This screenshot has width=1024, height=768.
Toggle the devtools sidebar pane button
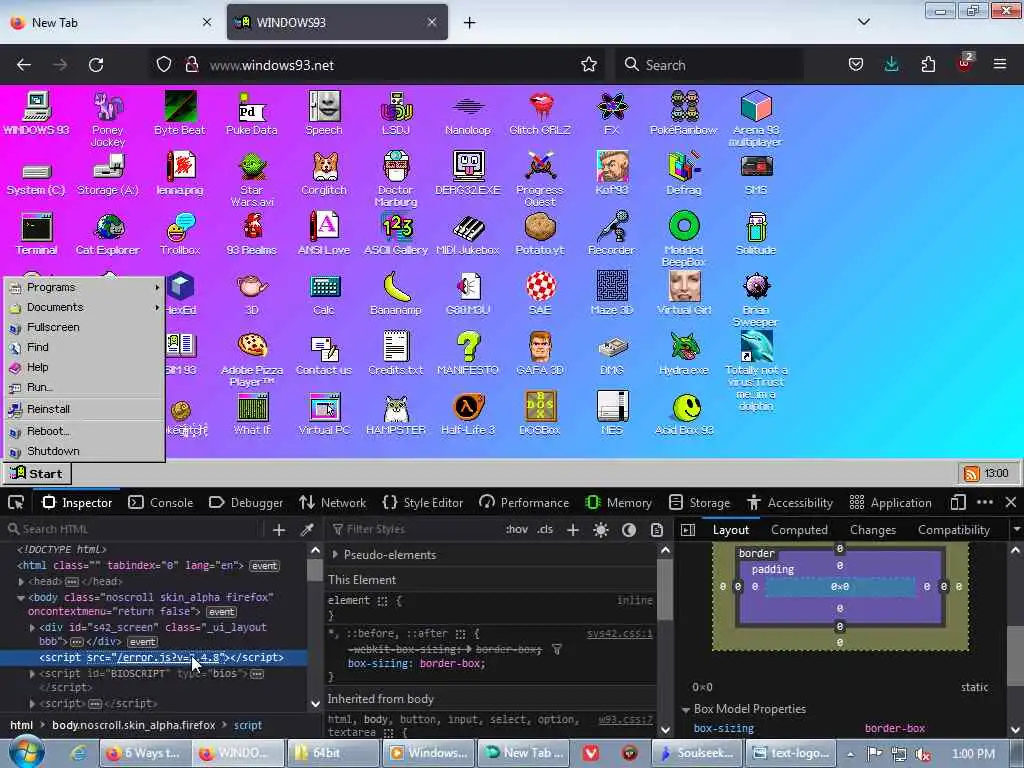[688, 530]
